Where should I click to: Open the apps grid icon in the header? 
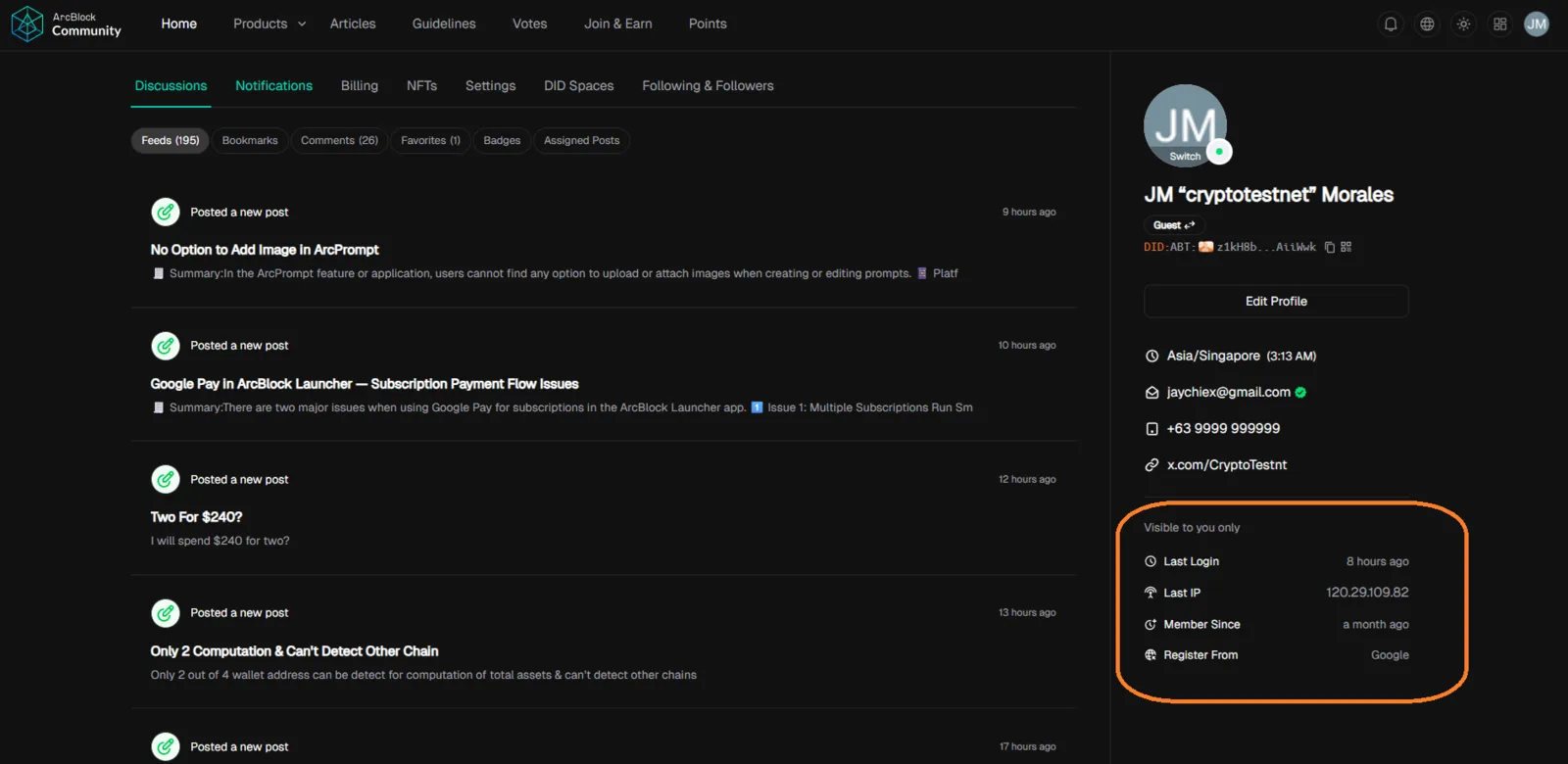click(1499, 24)
